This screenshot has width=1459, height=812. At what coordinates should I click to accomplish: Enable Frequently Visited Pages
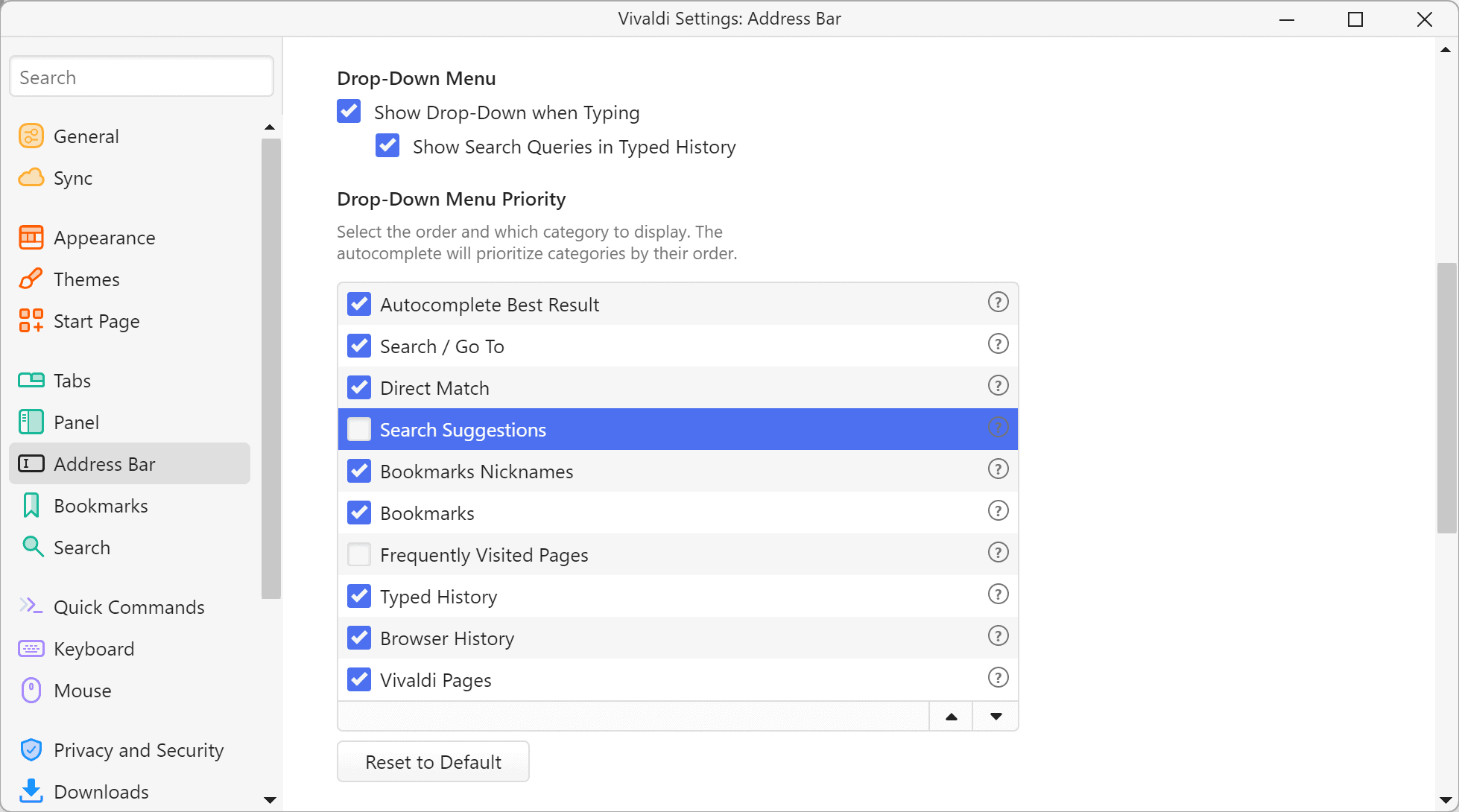(x=358, y=554)
